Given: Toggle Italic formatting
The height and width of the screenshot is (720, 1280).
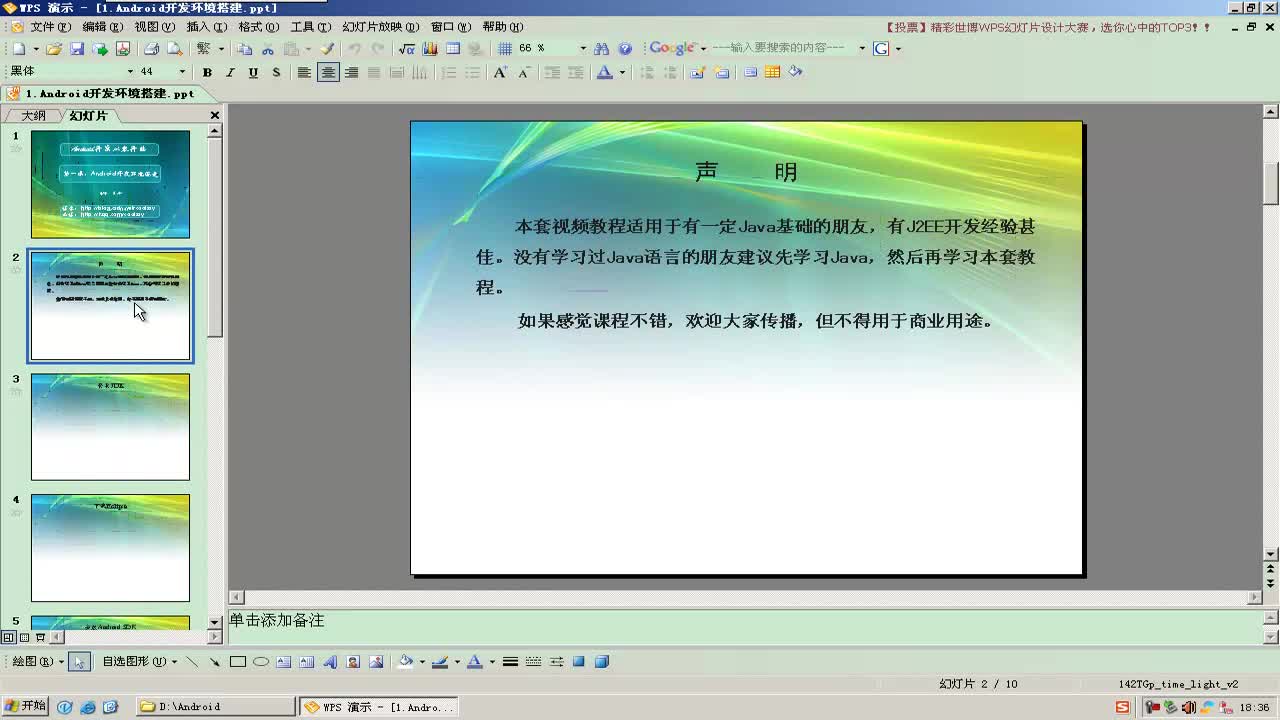Looking at the screenshot, I should pyautogui.click(x=230, y=72).
